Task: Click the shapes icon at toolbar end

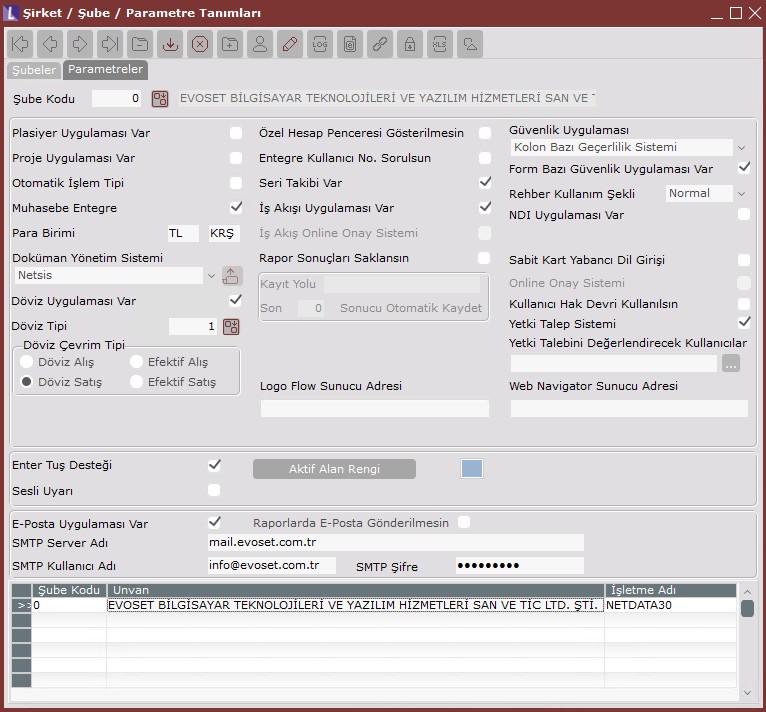Action: [470, 44]
